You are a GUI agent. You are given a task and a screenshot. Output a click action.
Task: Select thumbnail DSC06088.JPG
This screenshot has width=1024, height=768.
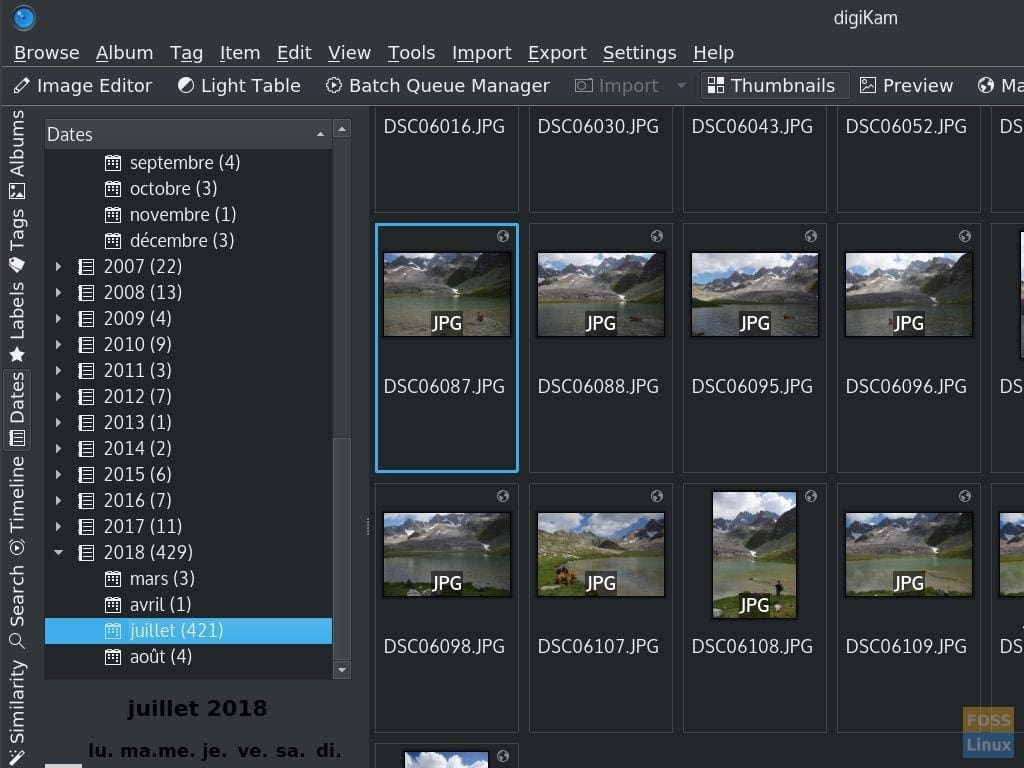601,295
